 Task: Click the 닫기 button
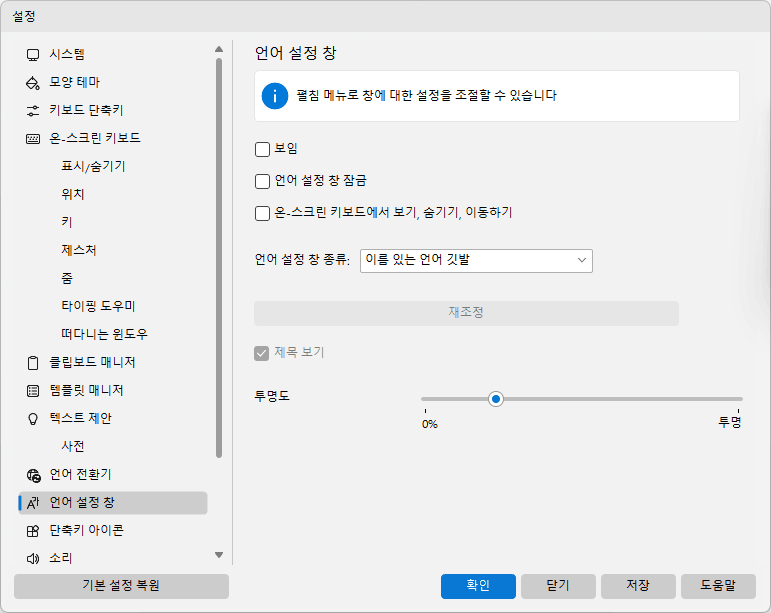click(x=558, y=586)
